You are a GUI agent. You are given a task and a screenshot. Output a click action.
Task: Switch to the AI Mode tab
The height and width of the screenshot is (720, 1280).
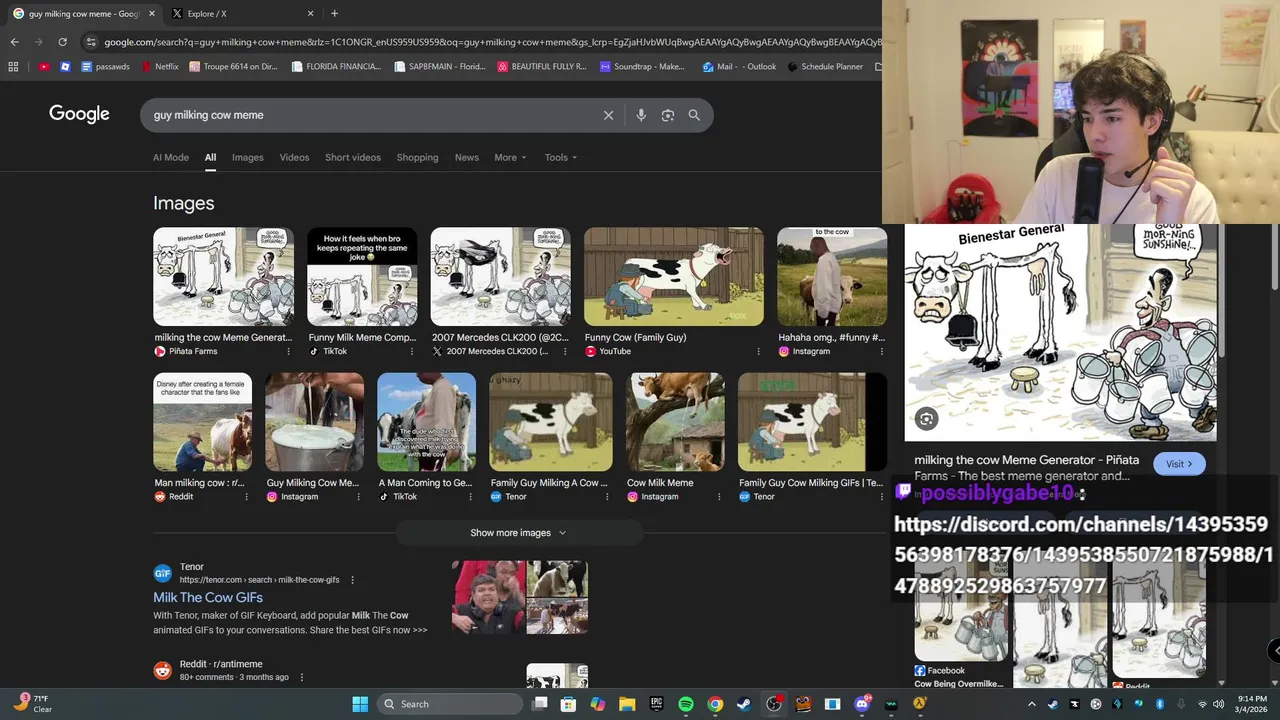[171, 157]
